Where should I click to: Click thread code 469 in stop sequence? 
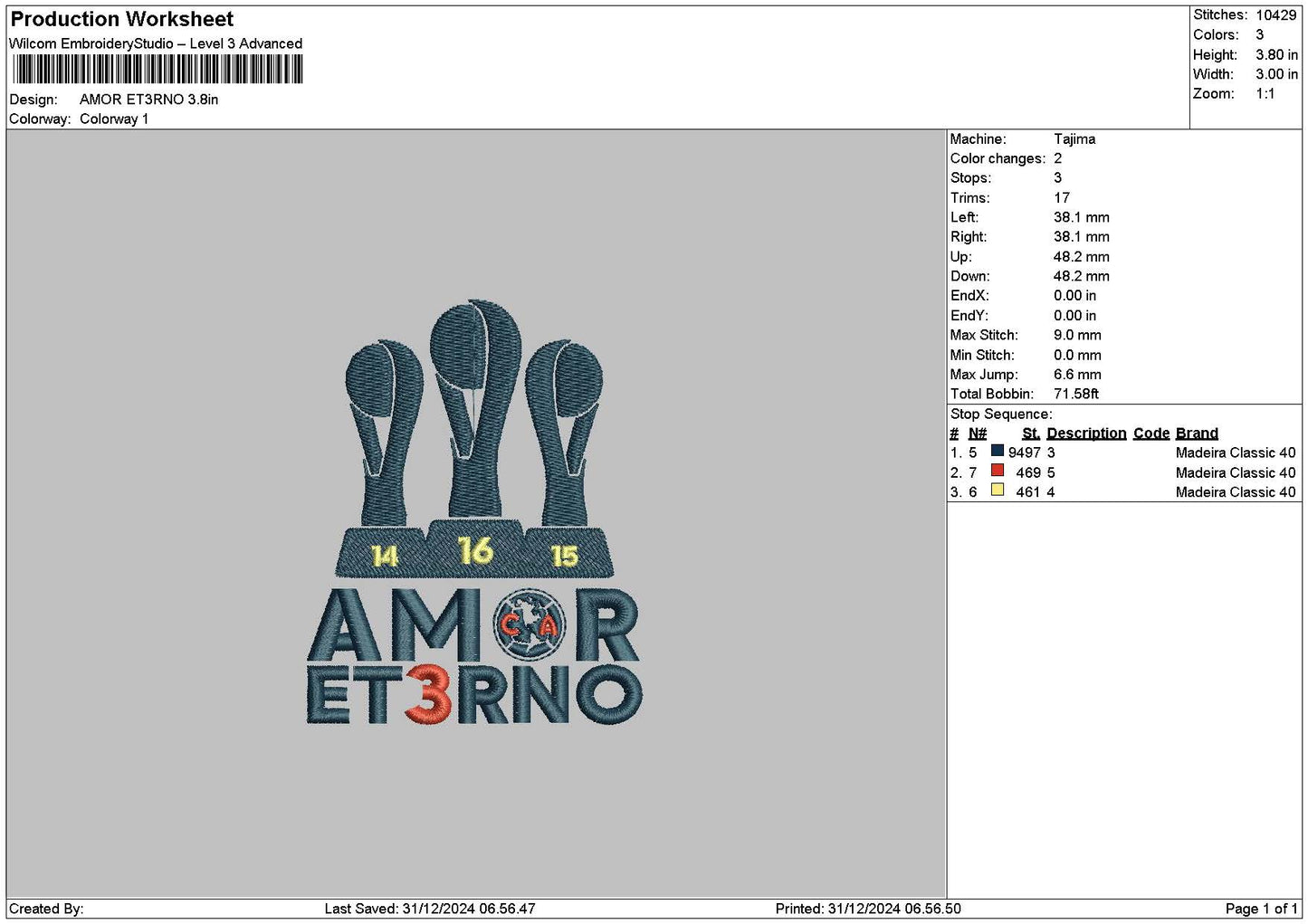pyautogui.click(x=1028, y=473)
